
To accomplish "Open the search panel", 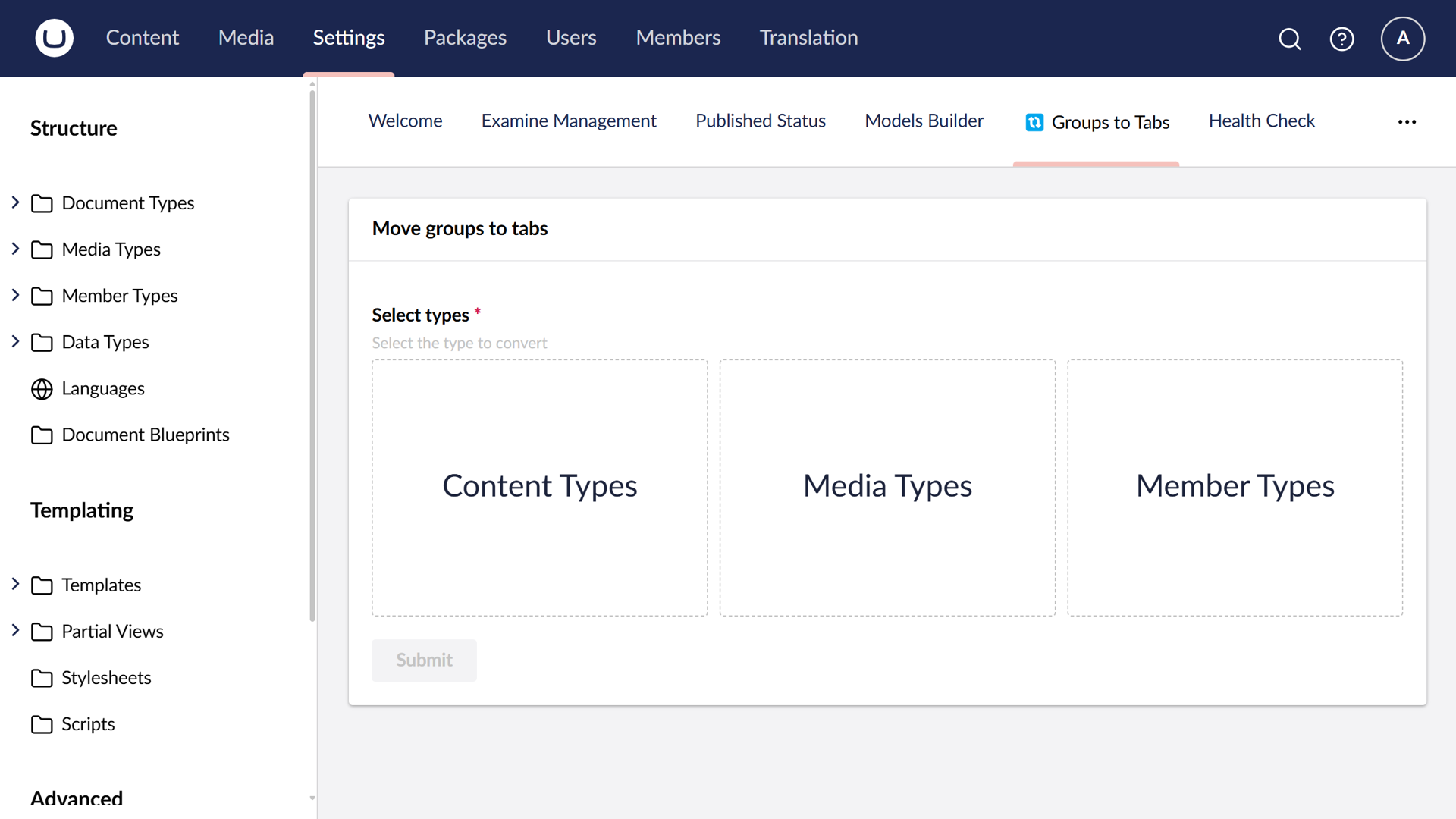I will [x=1289, y=39].
